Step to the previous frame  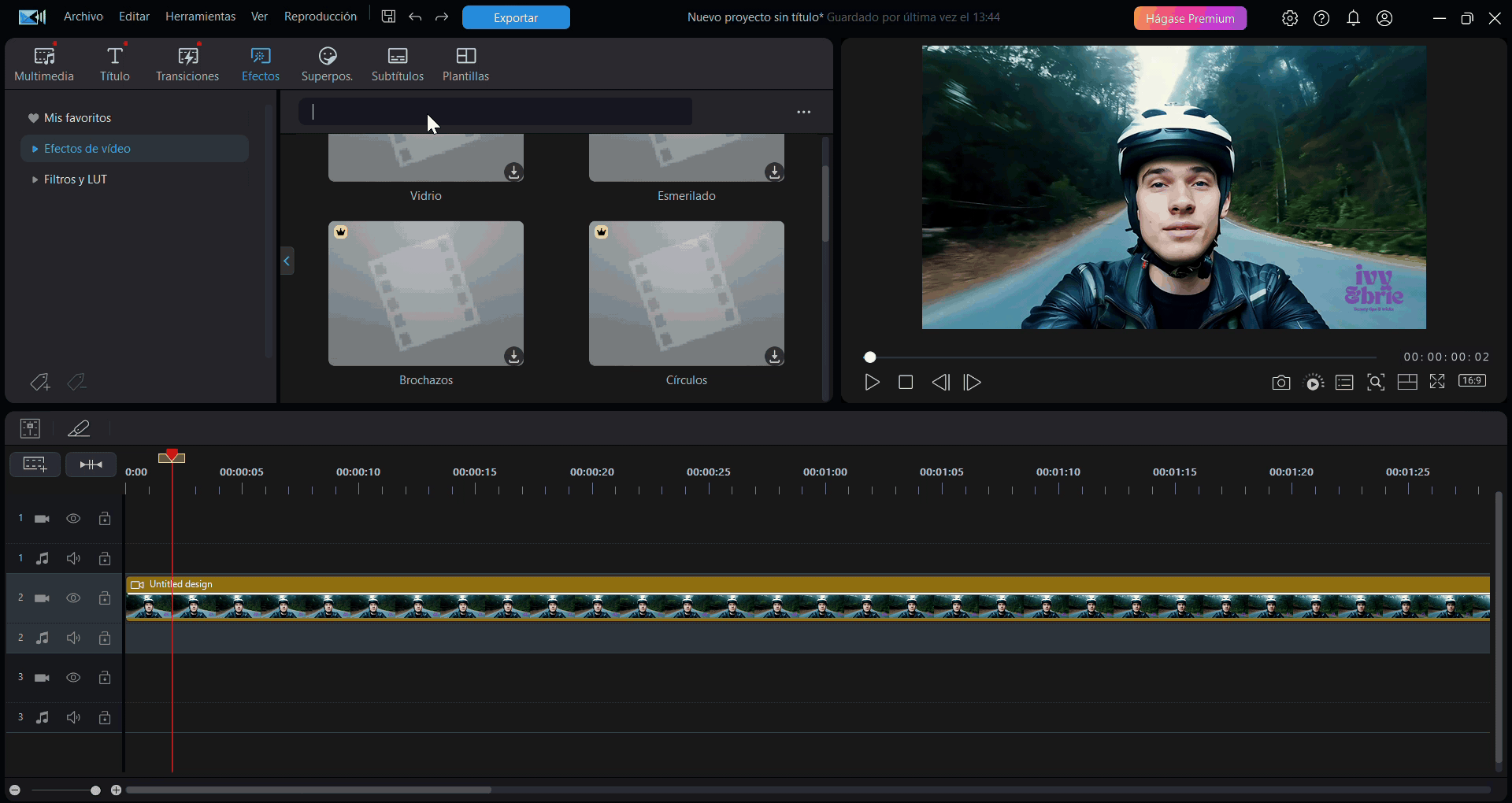[940, 383]
